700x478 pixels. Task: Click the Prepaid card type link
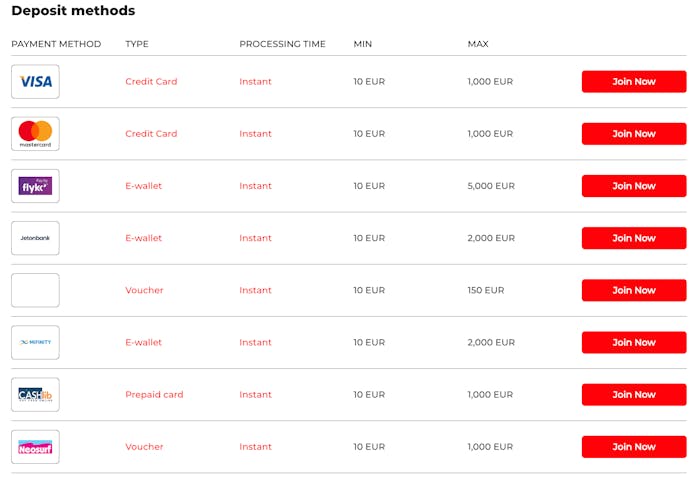pos(154,395)
